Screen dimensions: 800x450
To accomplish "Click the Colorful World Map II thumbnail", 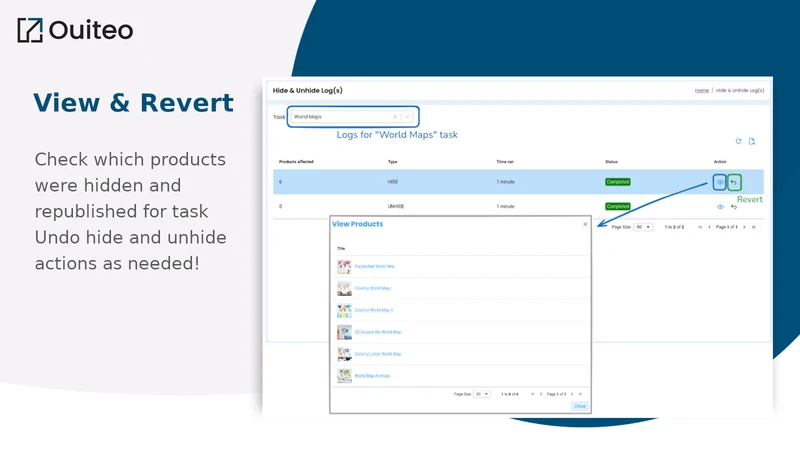I will tap(344, 310).
